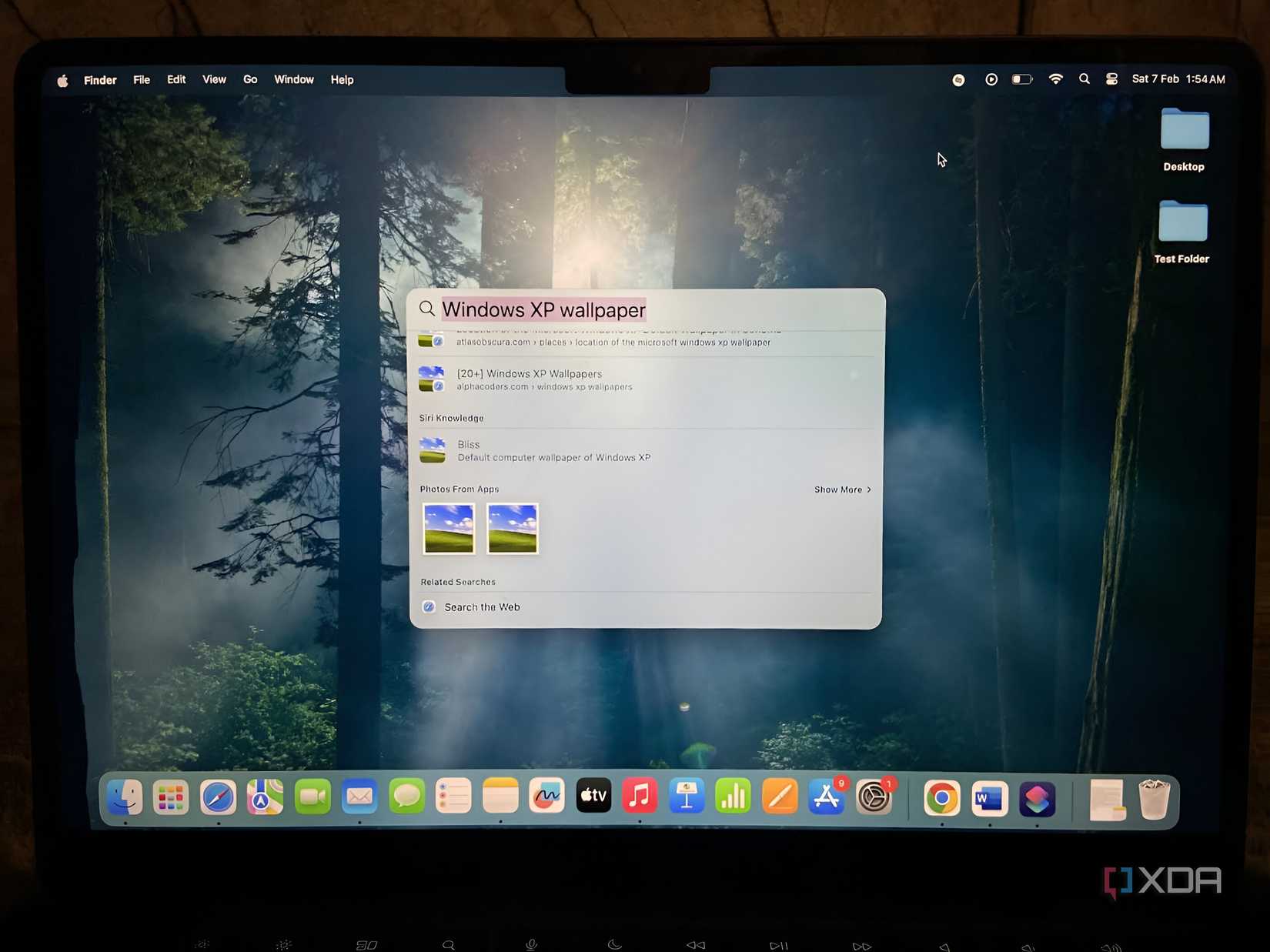Open Control Center from menu bar
Viewport: 1270px width, 952px height.
point(1111,79)
